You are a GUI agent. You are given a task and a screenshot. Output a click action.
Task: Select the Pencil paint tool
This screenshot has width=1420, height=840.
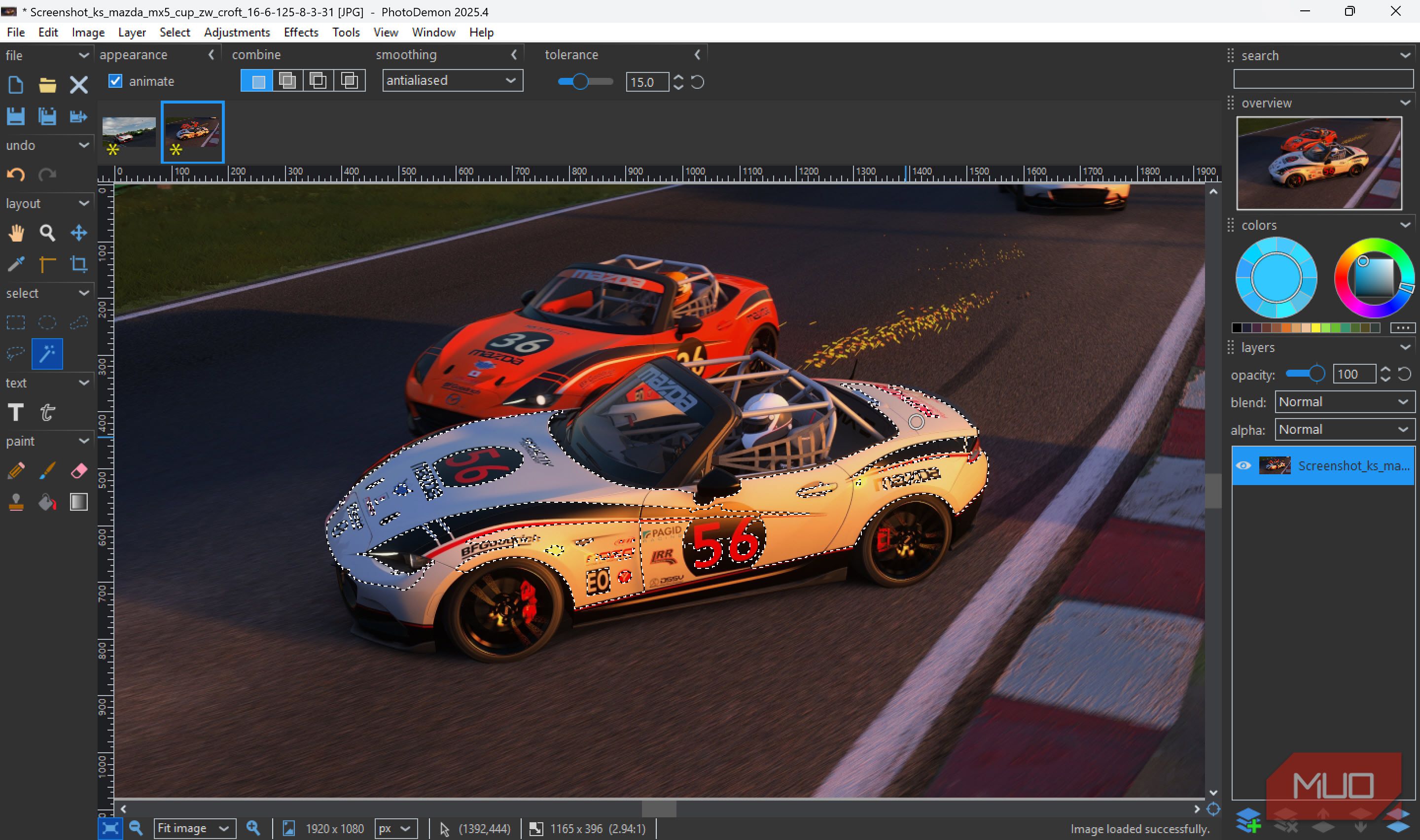[16, 471]
